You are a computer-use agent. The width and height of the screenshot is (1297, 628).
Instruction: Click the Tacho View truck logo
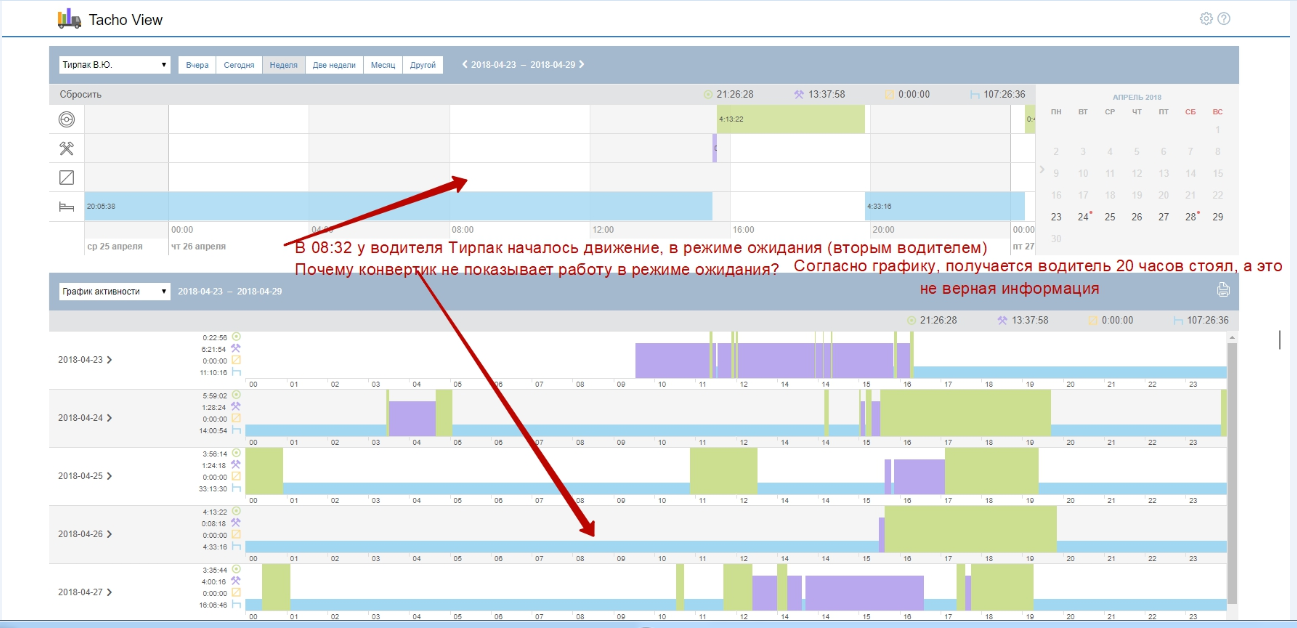[x=69, y=19]
